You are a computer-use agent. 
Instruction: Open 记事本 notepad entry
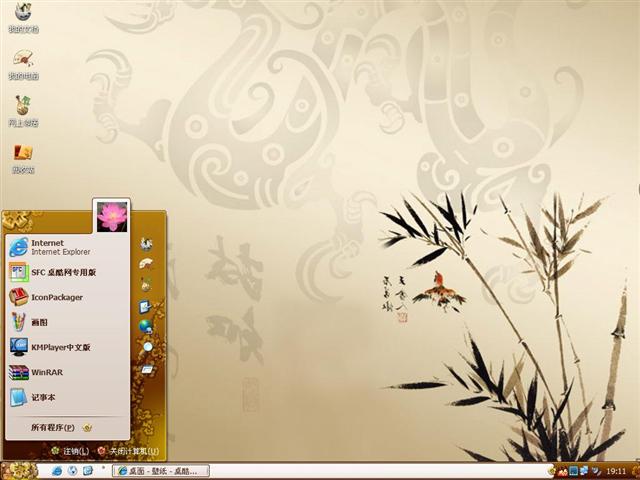[x=67, y=397]
